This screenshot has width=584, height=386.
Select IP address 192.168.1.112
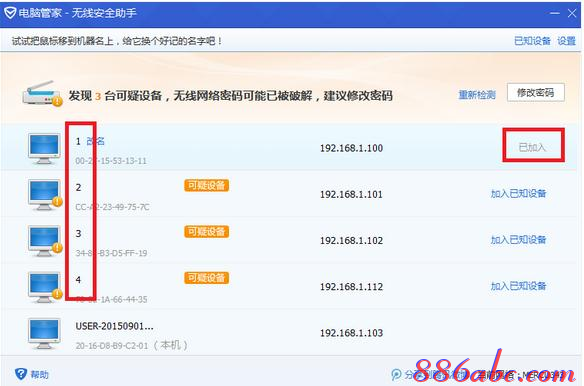(x=351, y=287)
